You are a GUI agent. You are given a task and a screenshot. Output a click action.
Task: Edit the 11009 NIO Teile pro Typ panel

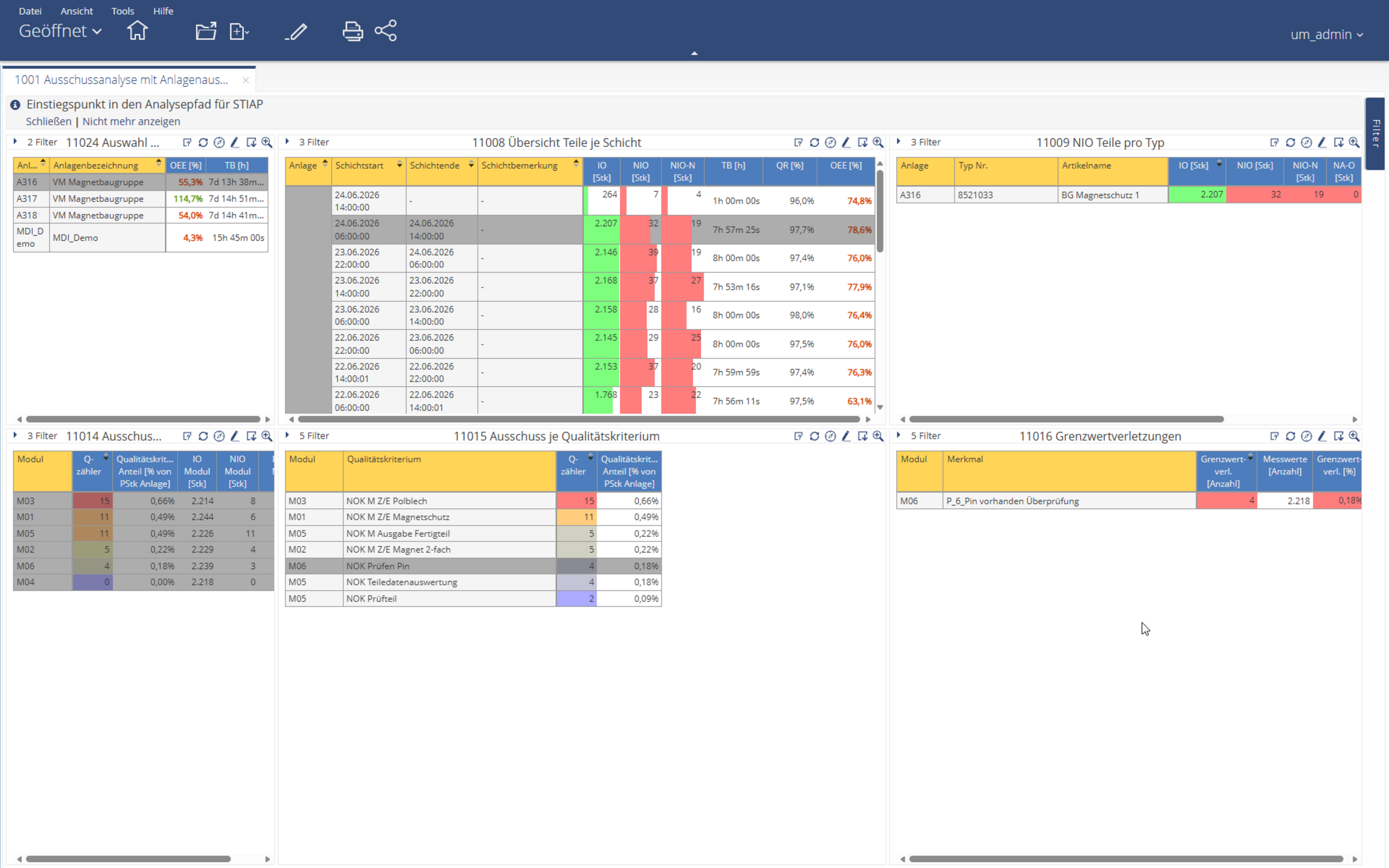tap(1323, 142)
